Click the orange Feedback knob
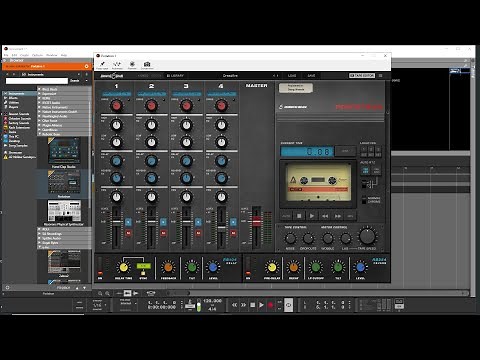 coord(168,267)
